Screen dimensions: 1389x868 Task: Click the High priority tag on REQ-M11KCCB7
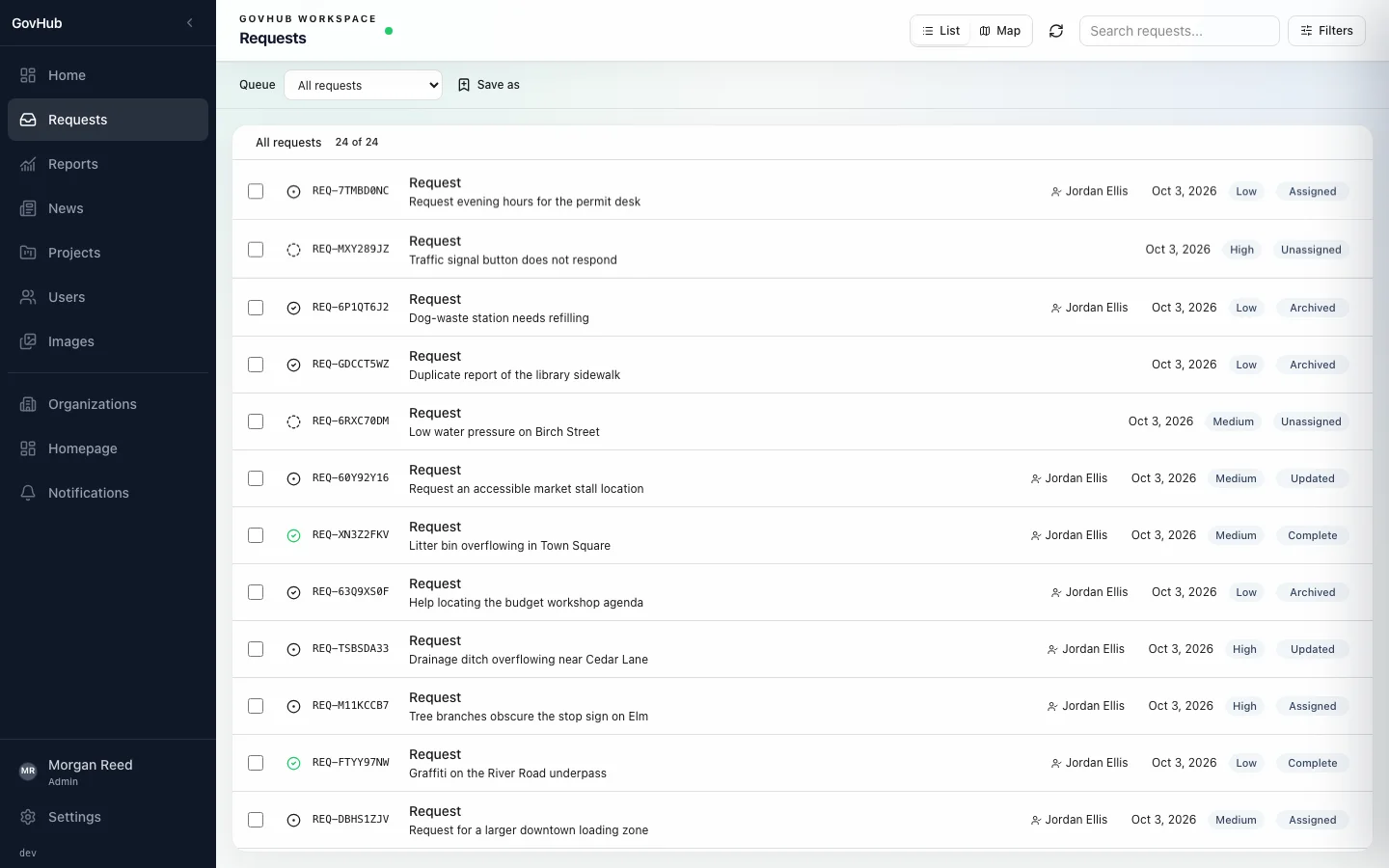[x=1244, y=706]
